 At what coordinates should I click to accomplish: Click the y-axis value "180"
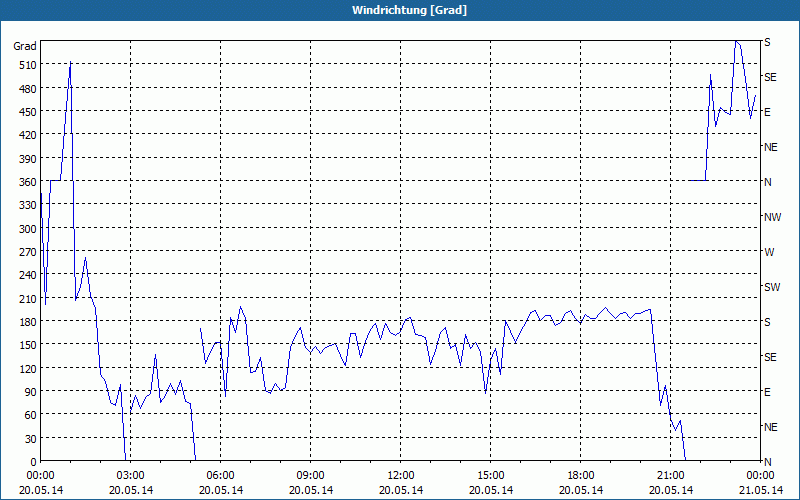pyautogui.click(x=28, y=322)
